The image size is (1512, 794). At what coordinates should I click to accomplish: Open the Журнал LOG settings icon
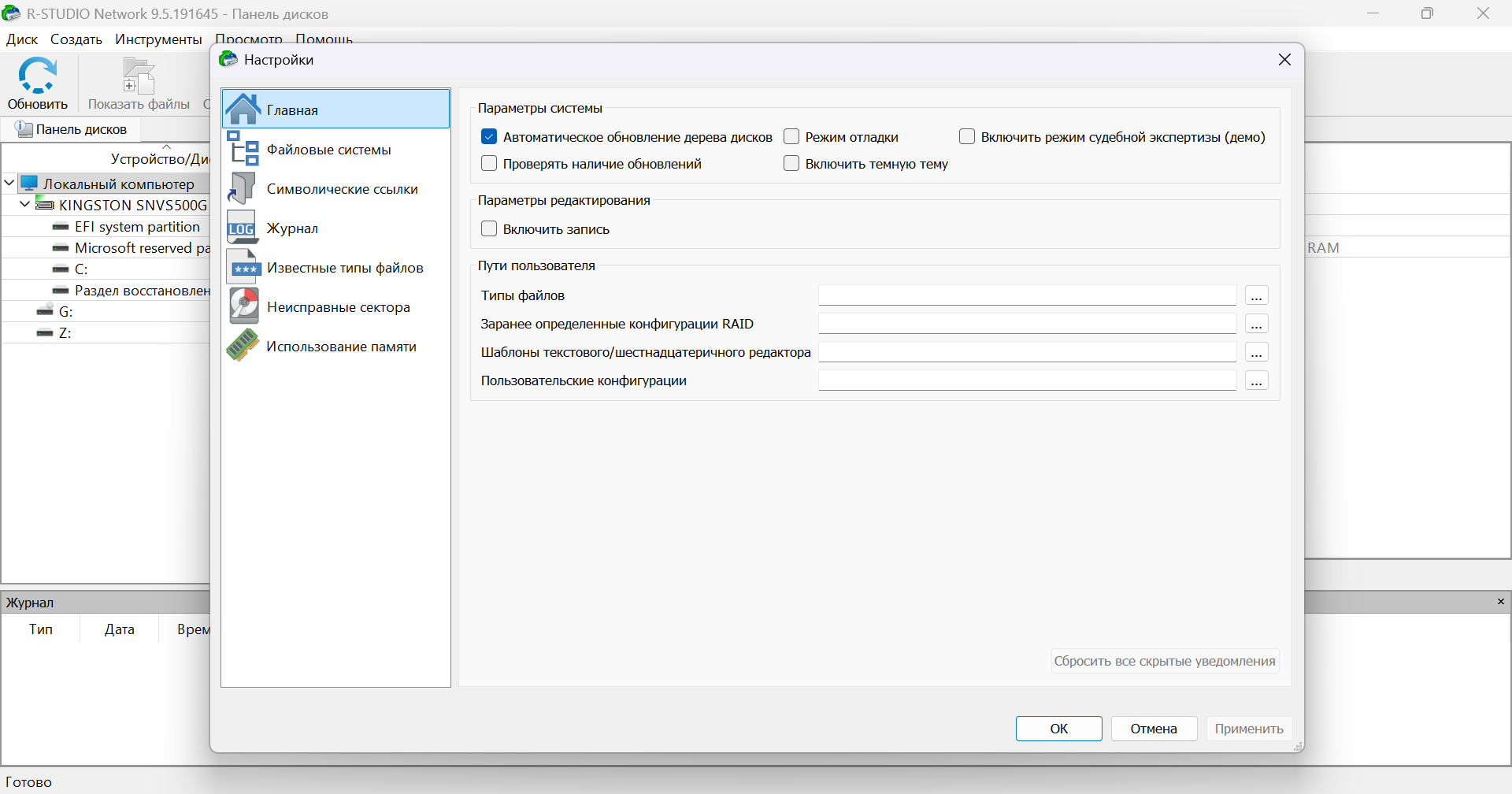click(242, 228)
